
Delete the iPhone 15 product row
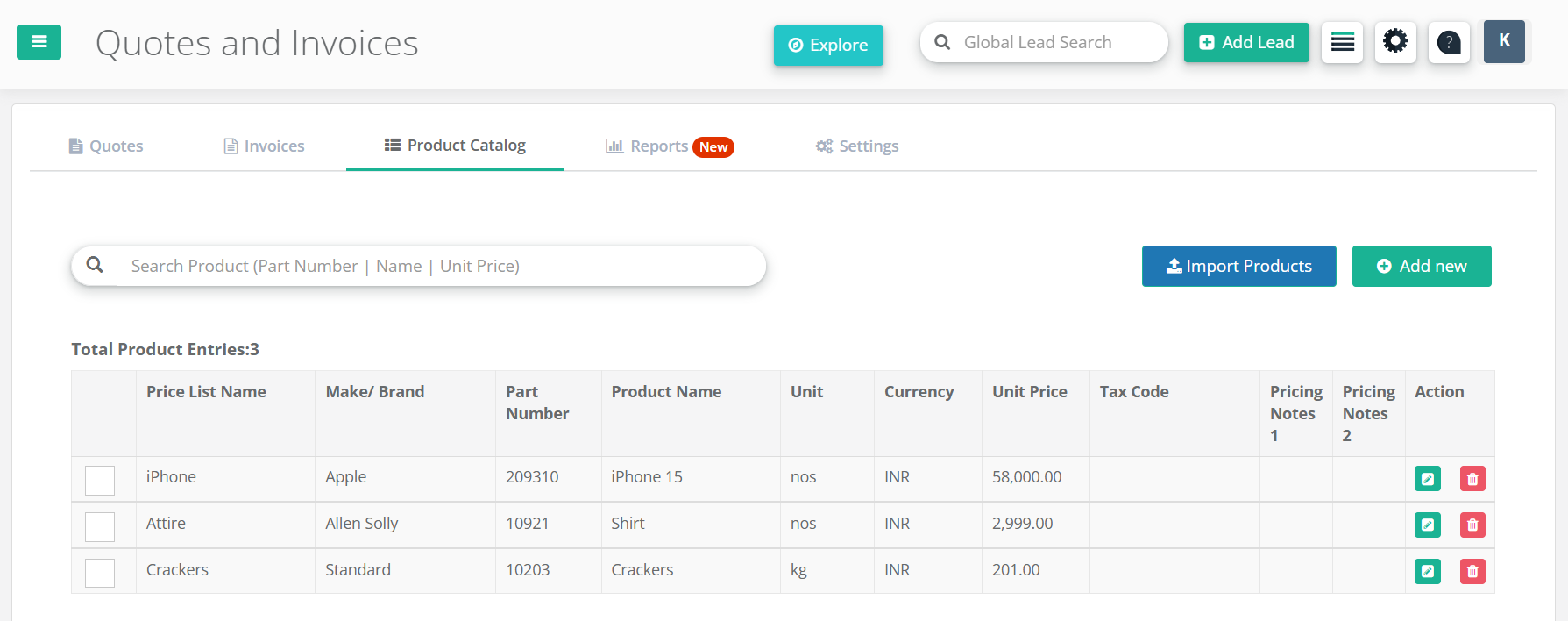(x=1472, y=479)
